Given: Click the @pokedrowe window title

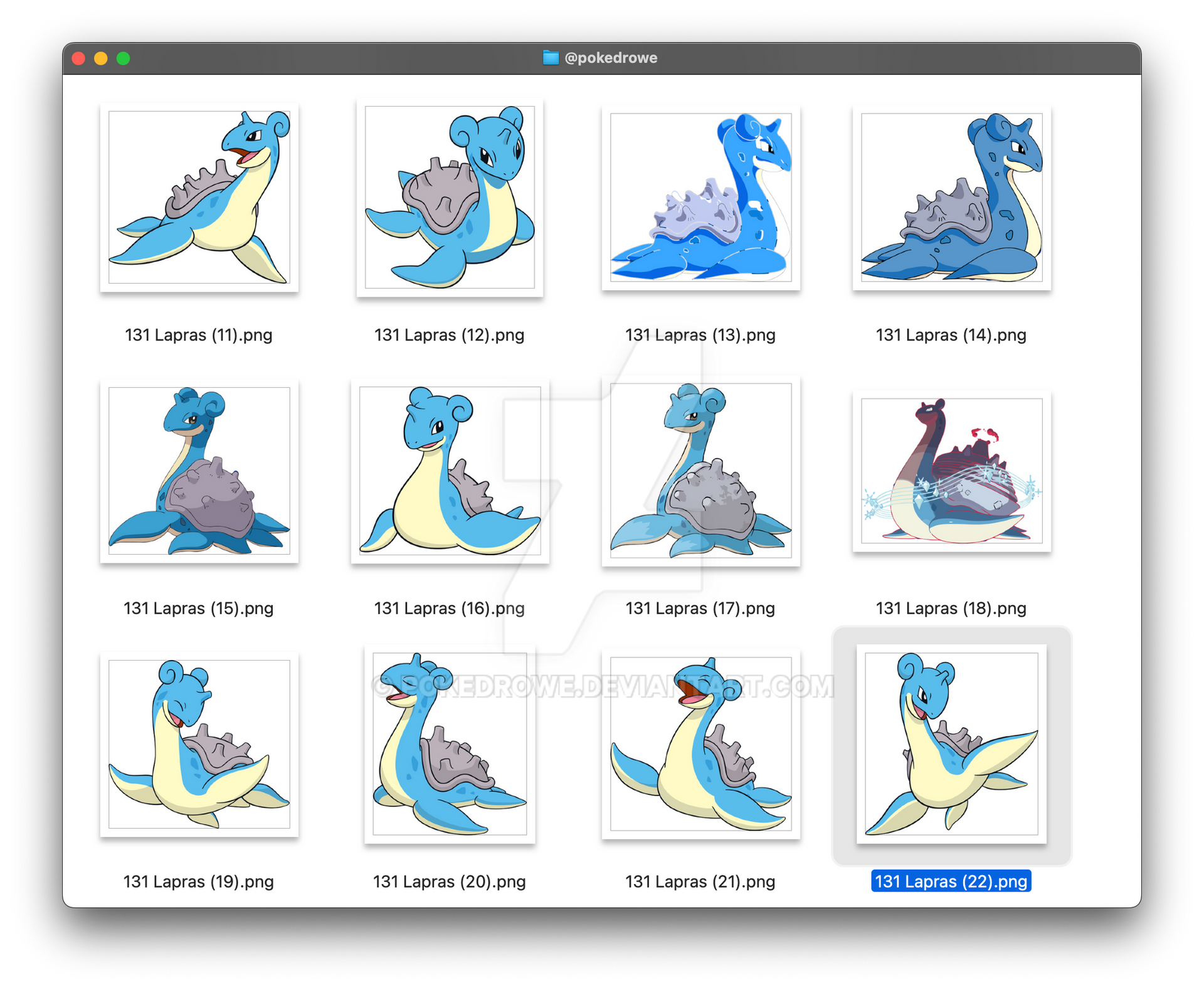Looking at the screenshot, I should pos(611,58).
